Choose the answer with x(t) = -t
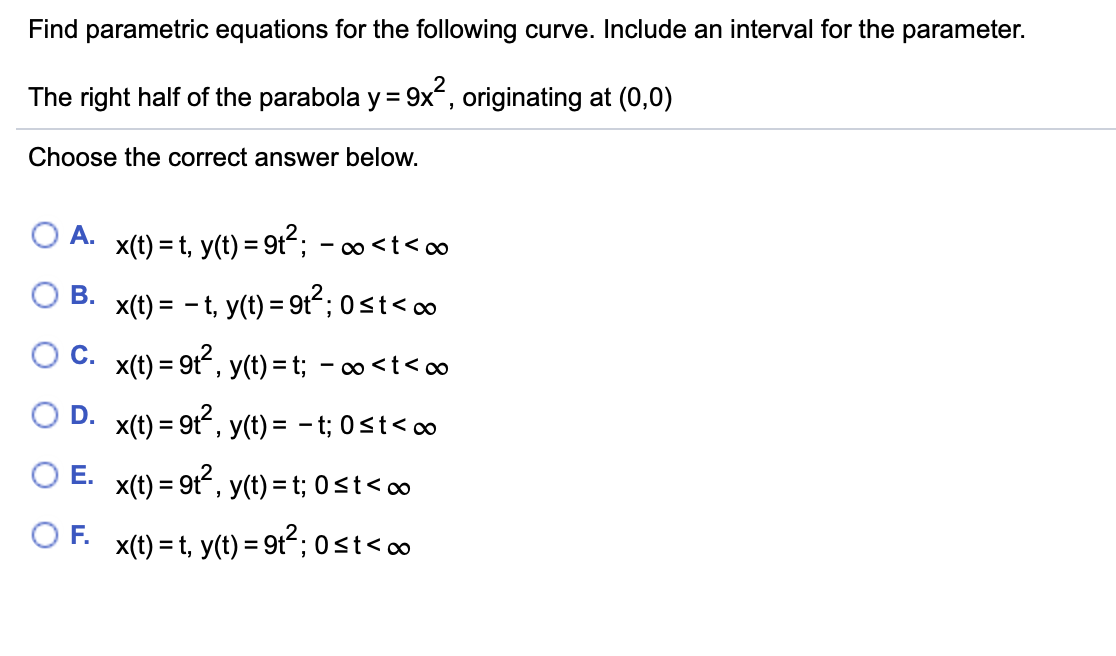Image resolution: width=1116 pixels, height=656 pixels. (x=45, y=294)
